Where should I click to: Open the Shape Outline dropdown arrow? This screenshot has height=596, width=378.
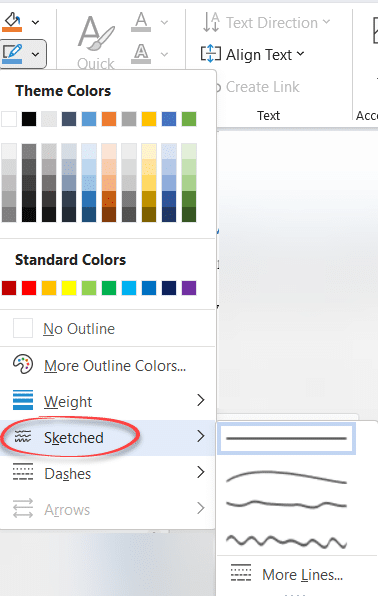(x=35, y=54)
